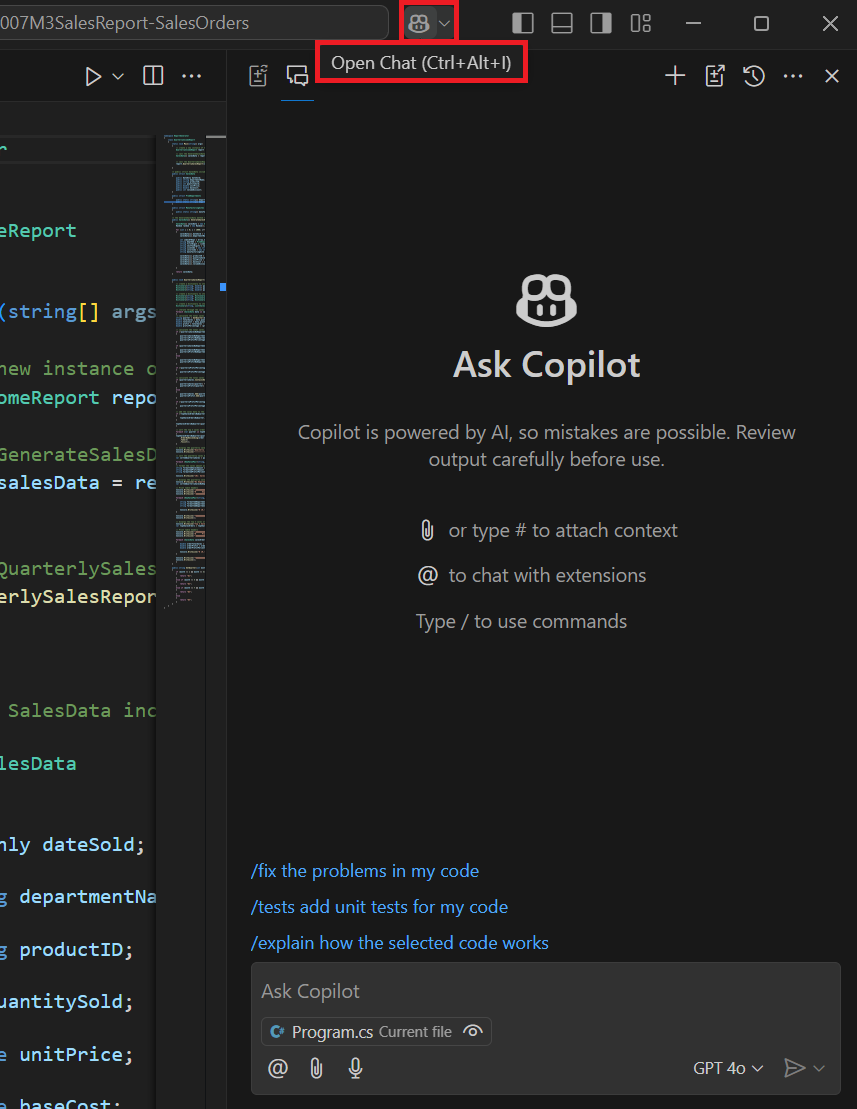Click the /fix the problems in my code link
The height and width of the screenshot is (1109, 857).
(x=365, y=871)
